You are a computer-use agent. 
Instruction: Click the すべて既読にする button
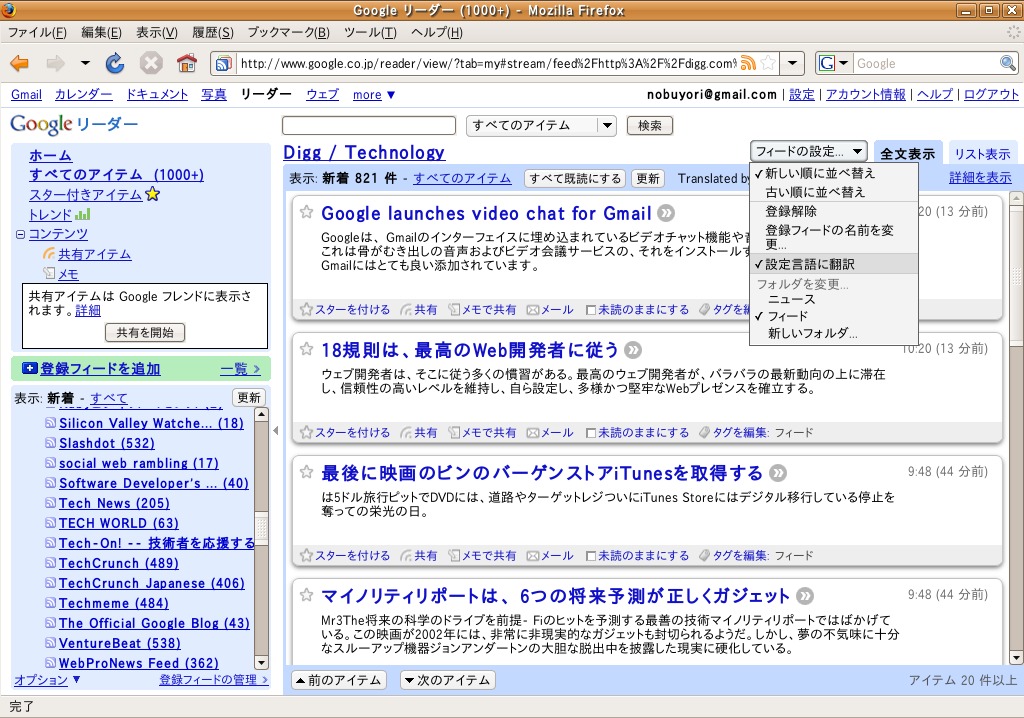click(575, 179)
